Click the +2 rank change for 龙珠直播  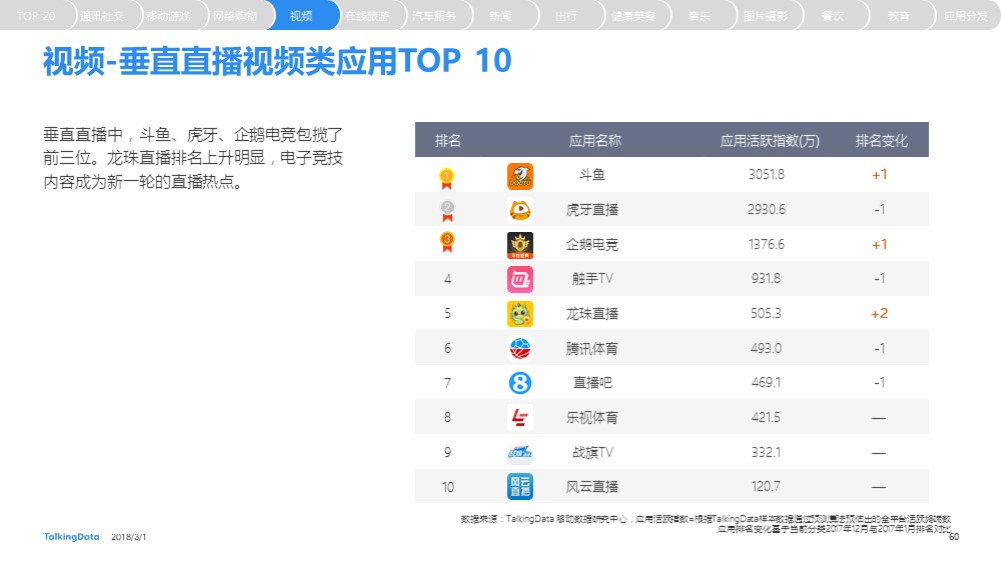tap(879, 313)
